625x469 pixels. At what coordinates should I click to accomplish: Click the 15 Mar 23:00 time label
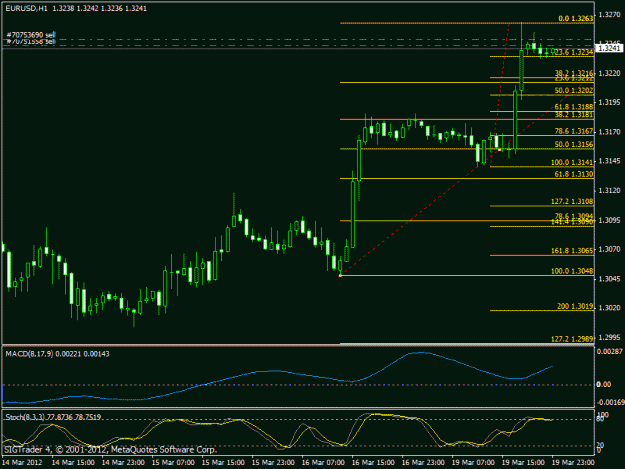[273, 462]
